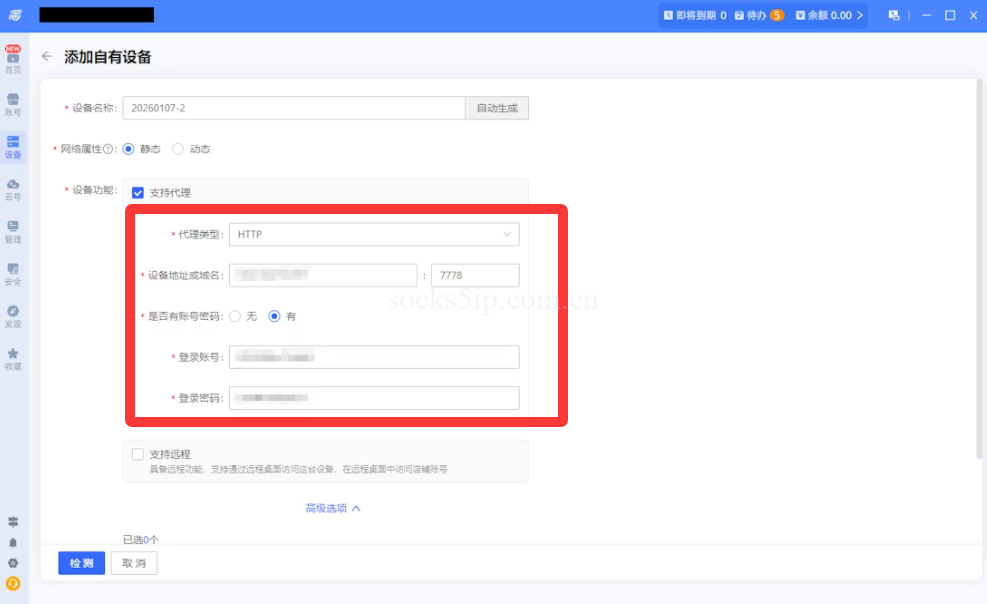This screenshot has height=604, width=987.
Task: Click the 登录密码 login password field
Action: pos(375,398)
